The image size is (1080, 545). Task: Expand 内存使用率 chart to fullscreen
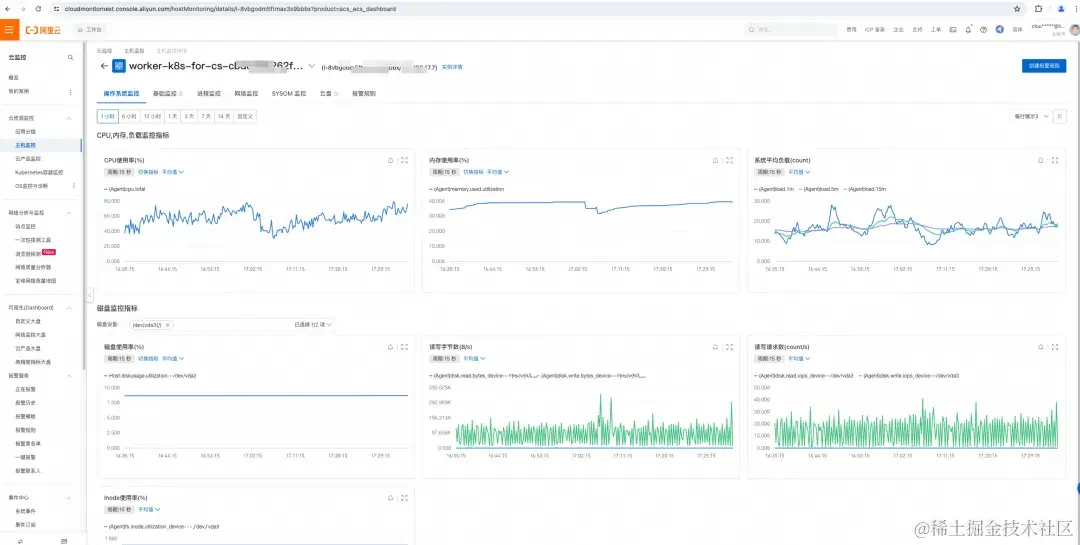(x=729, y=160)
